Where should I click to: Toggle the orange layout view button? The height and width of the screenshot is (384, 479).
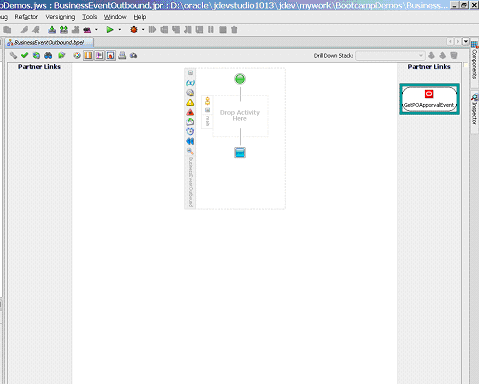[88, 55]
